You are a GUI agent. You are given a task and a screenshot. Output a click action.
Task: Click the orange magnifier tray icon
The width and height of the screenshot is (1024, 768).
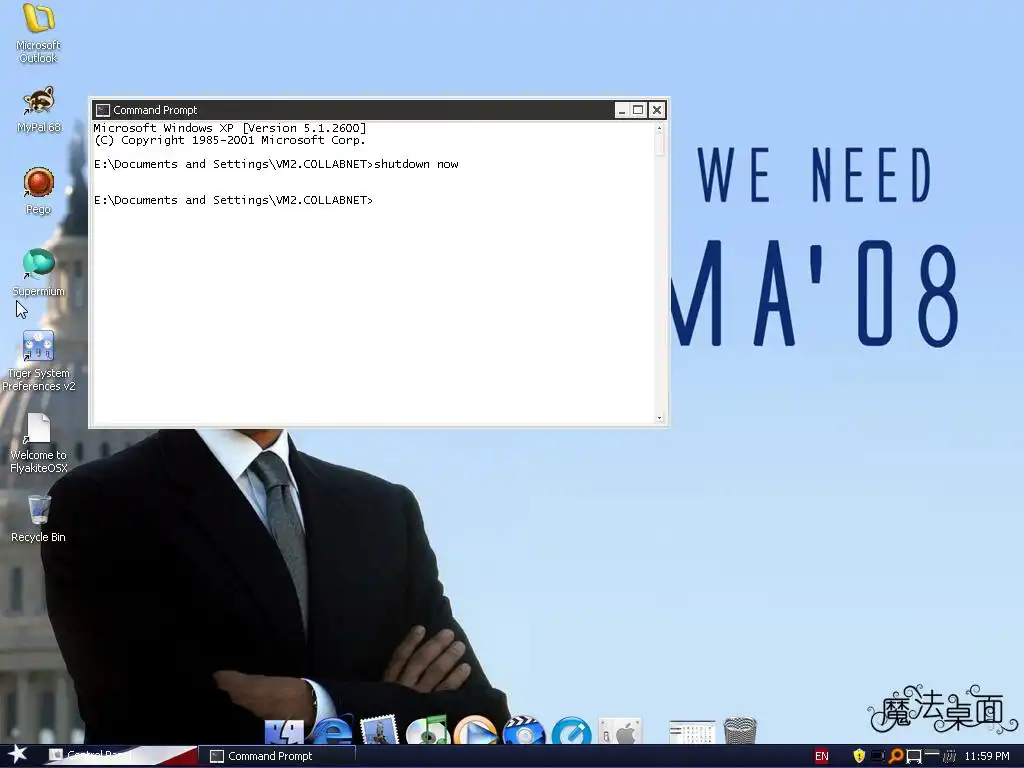897,756
